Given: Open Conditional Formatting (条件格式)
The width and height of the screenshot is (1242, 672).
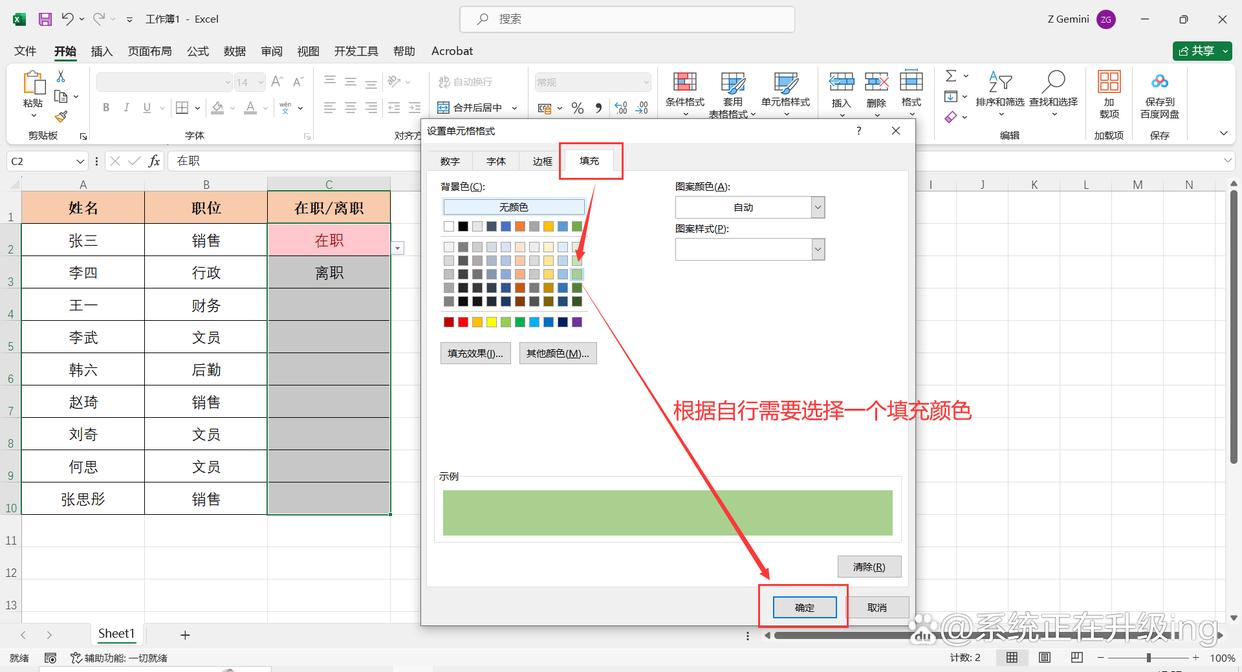Looking at the screenshot, I should click(685, 93).
